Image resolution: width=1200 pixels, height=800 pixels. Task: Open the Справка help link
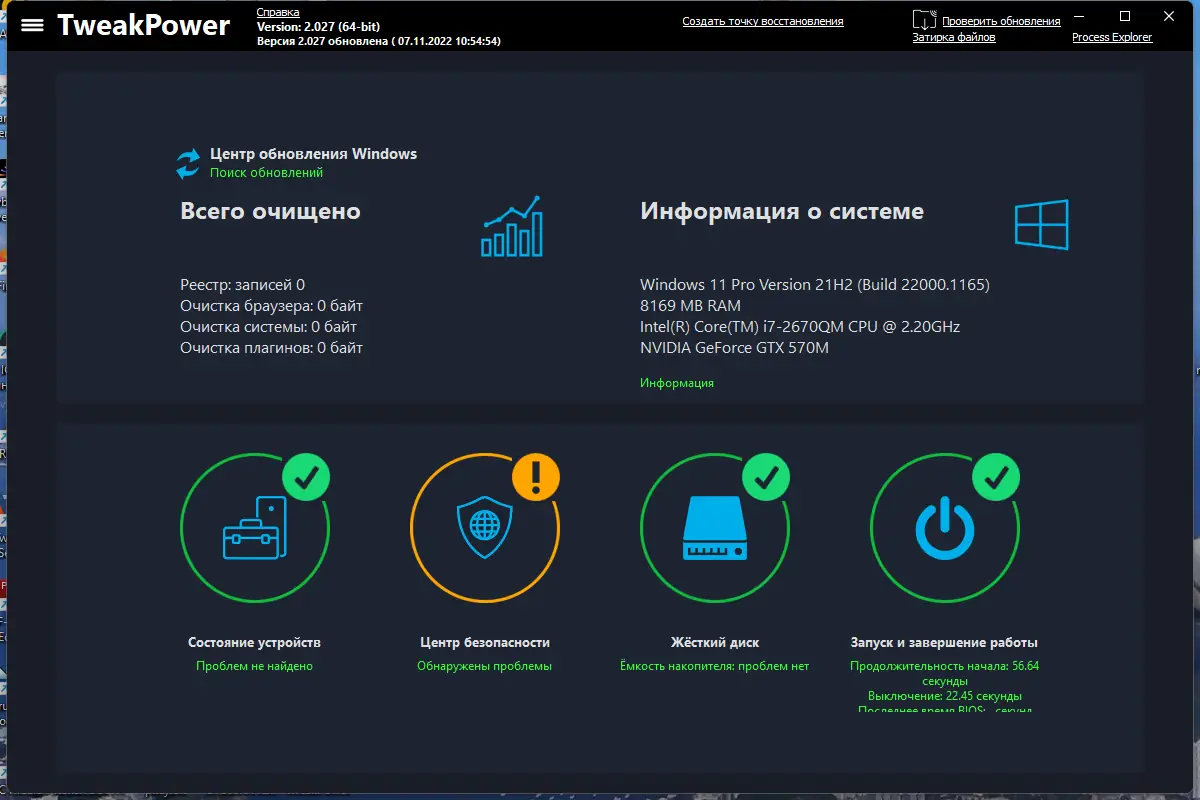(x=278, y=12)
